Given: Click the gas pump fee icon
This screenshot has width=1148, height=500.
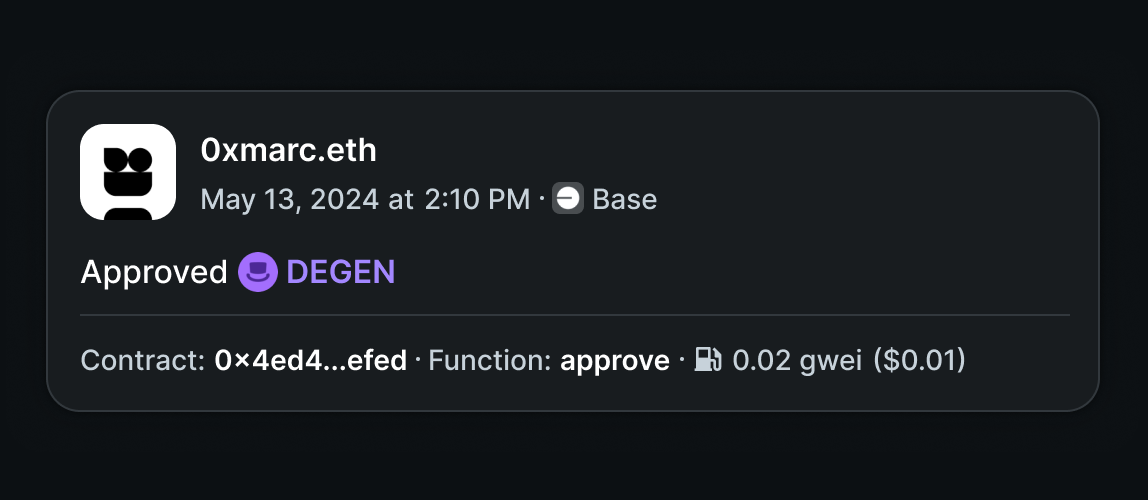Looking at the screenshot, I should (707, 359).
